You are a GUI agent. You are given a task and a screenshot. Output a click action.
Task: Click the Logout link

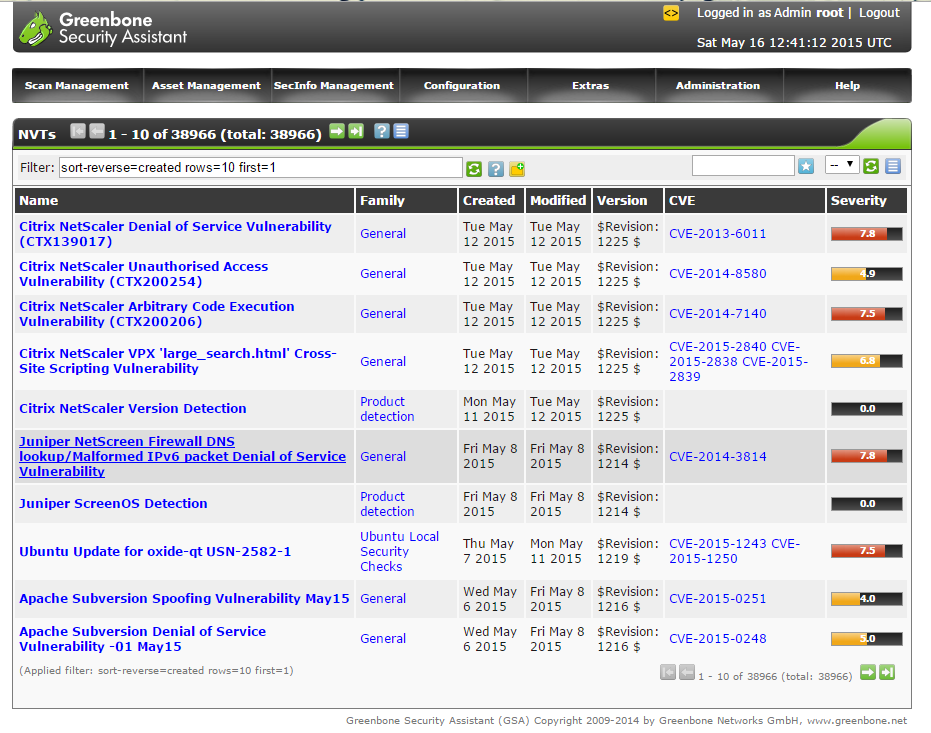coord(880,13)
